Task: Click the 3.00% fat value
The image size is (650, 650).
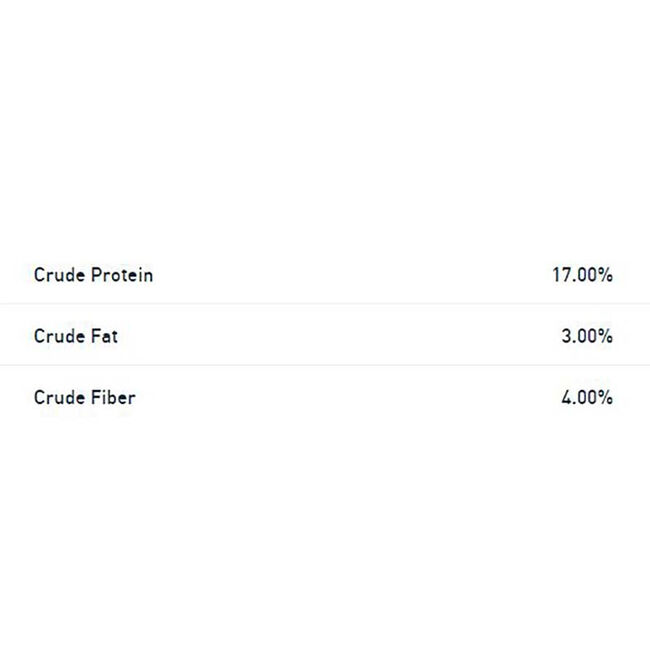Action: click(587, 336)
